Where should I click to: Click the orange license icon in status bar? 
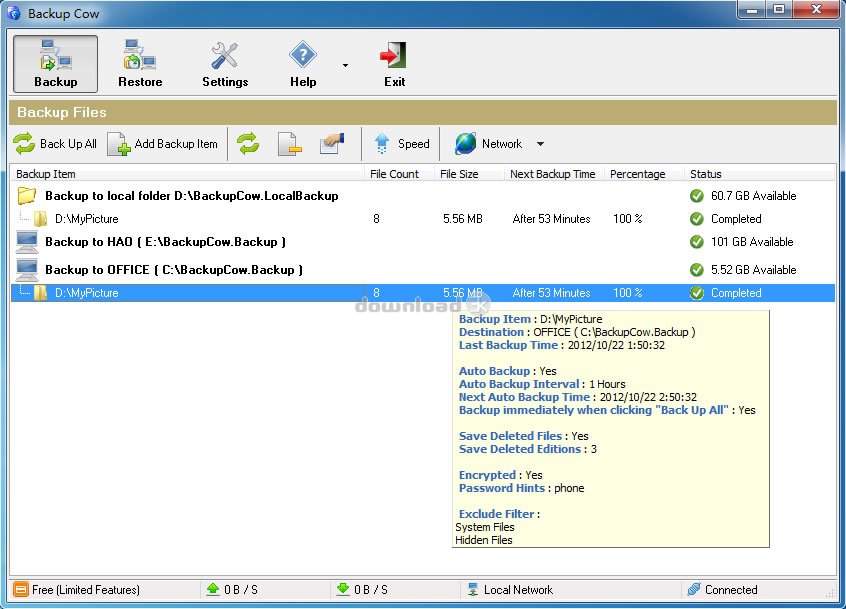click(21, 590)
